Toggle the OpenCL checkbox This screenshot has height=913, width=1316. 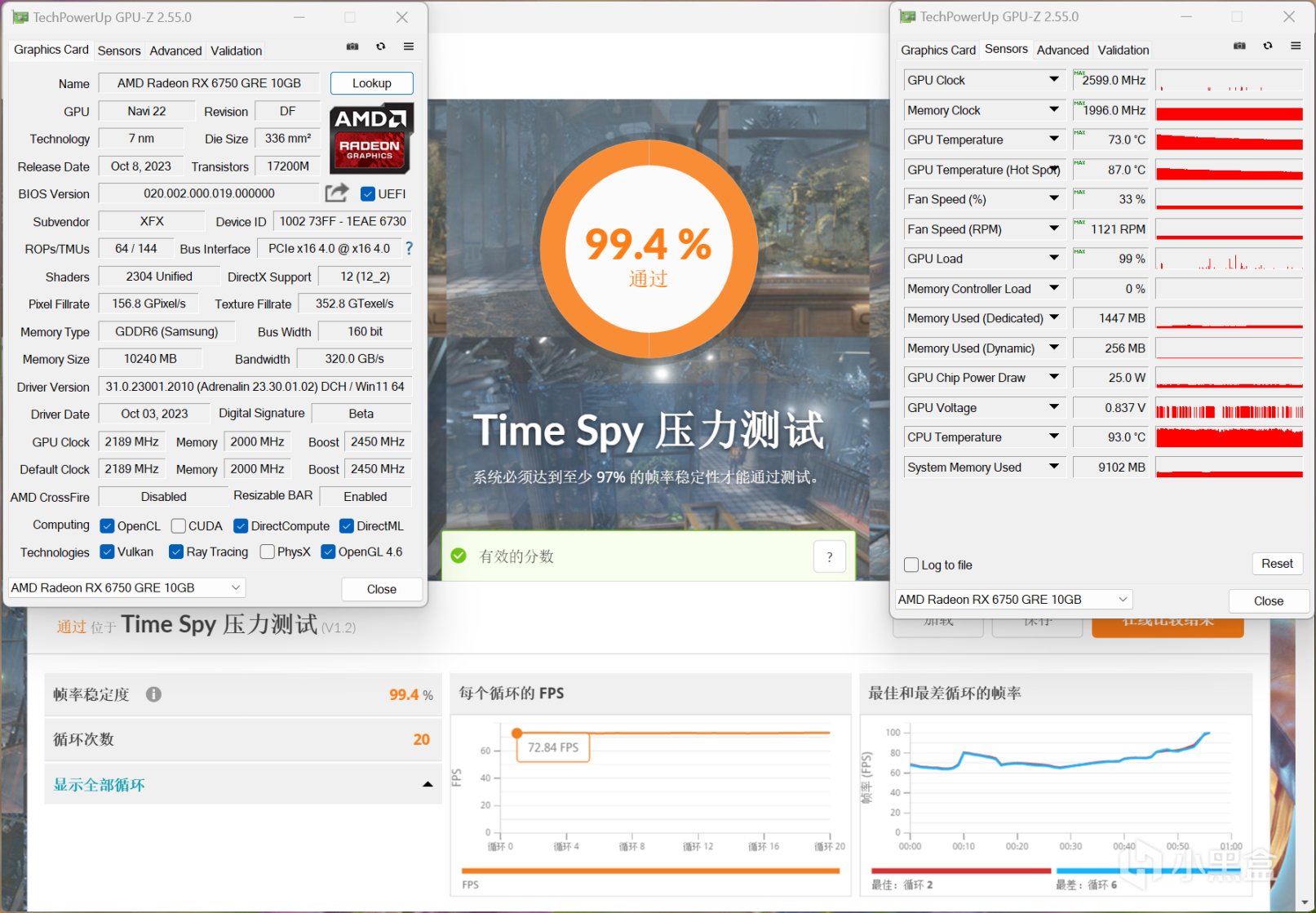107,526
